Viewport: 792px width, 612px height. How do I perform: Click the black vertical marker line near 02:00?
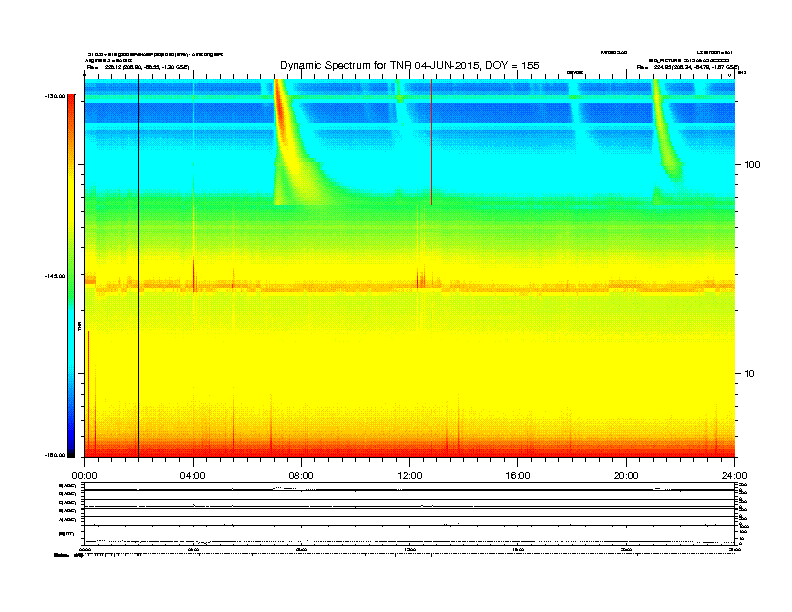138,268
